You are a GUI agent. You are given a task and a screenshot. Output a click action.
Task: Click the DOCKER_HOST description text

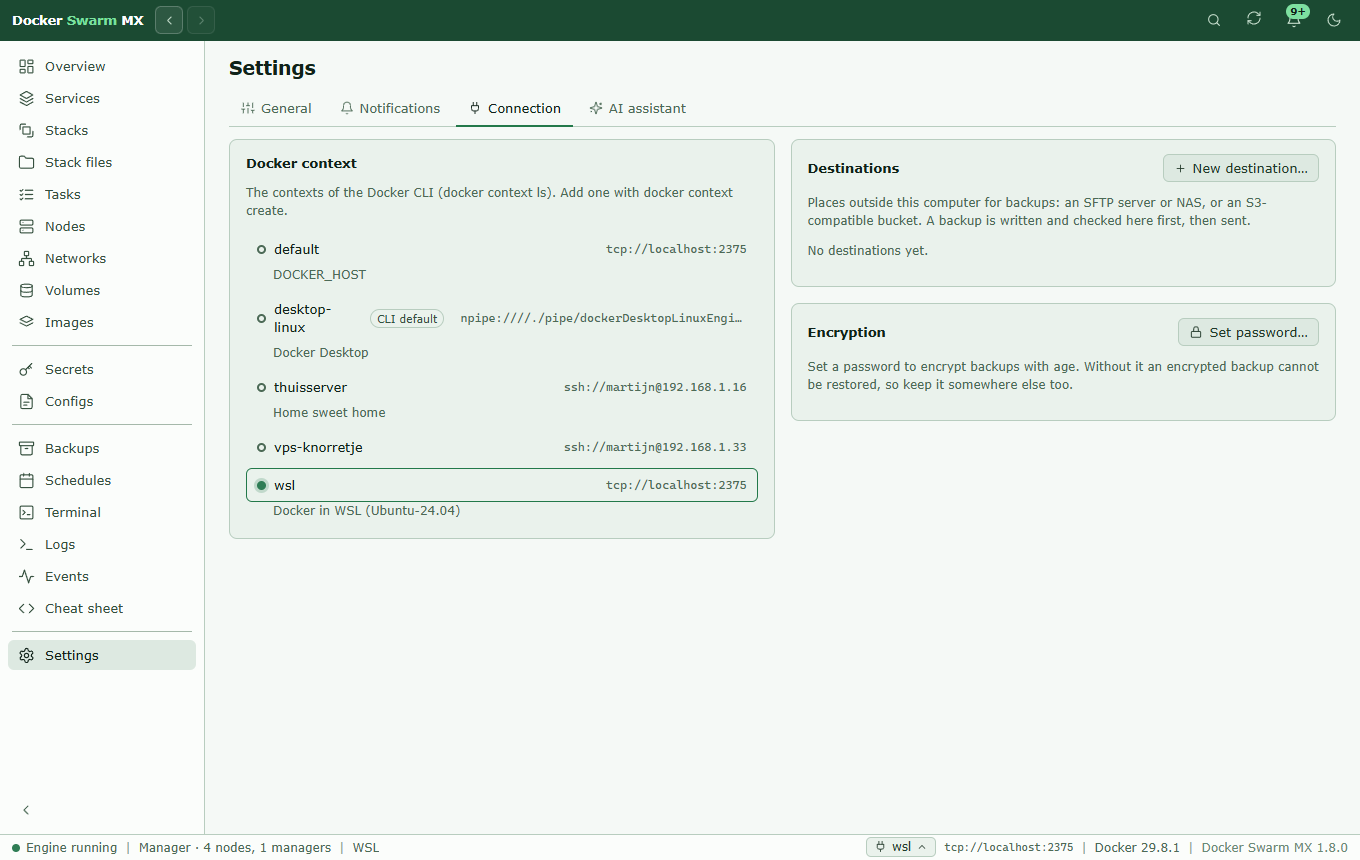(320, 274)
